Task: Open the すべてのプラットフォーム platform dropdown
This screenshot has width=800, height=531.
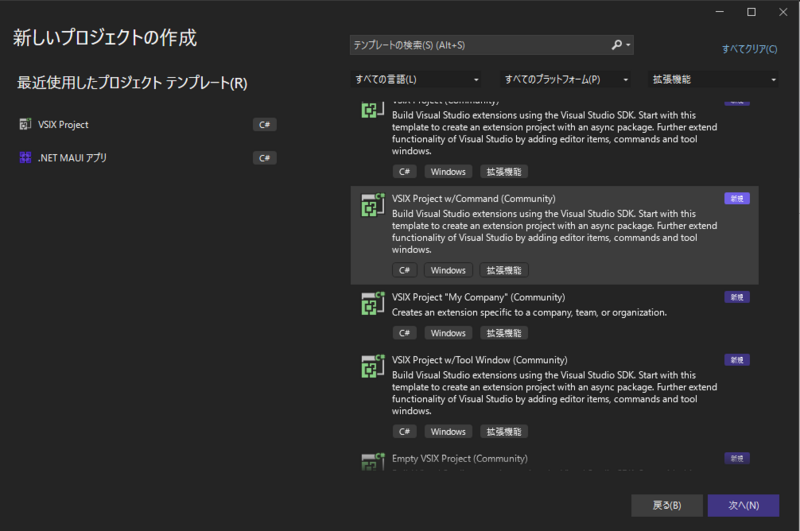Action: click(x=565, y=80)
